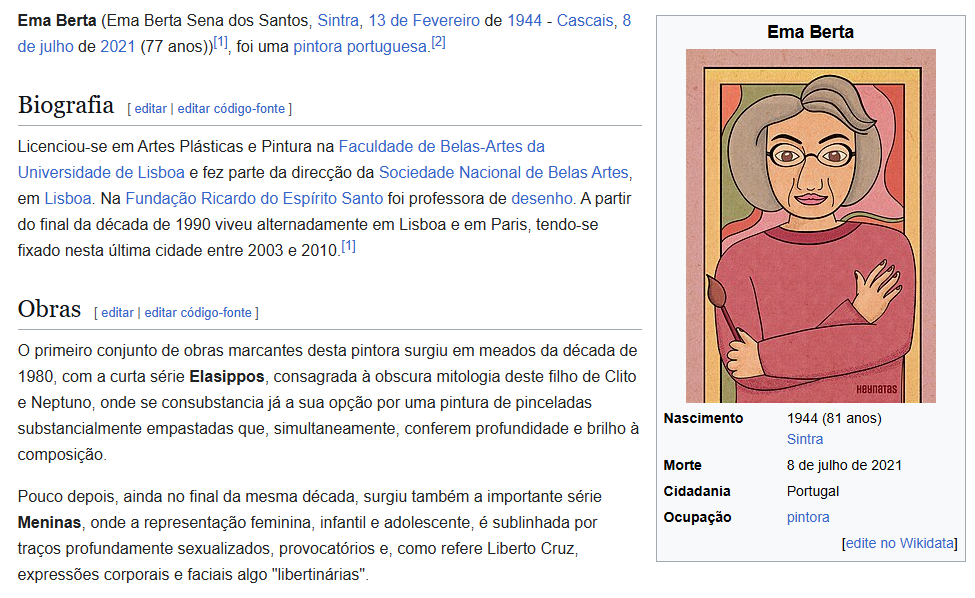The width and height of the screenshot is (975, 598).
Task: Open the pintora link in the intro
Action: click(x=318, y=46)
